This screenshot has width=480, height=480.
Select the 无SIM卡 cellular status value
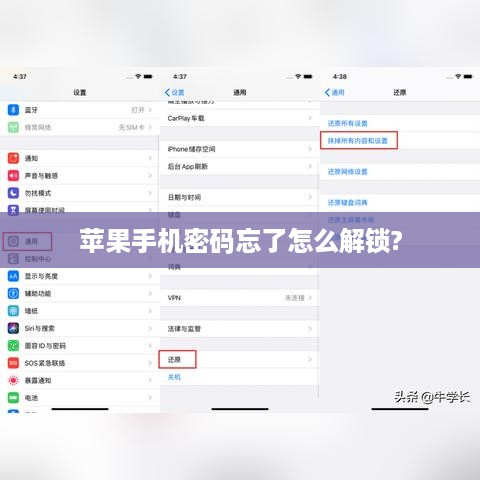132,127
